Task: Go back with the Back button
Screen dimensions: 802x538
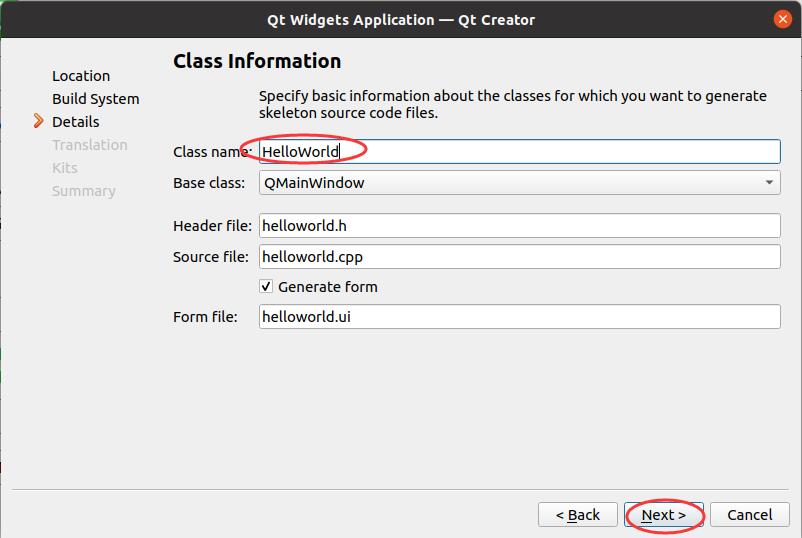Action: [577, 514]
